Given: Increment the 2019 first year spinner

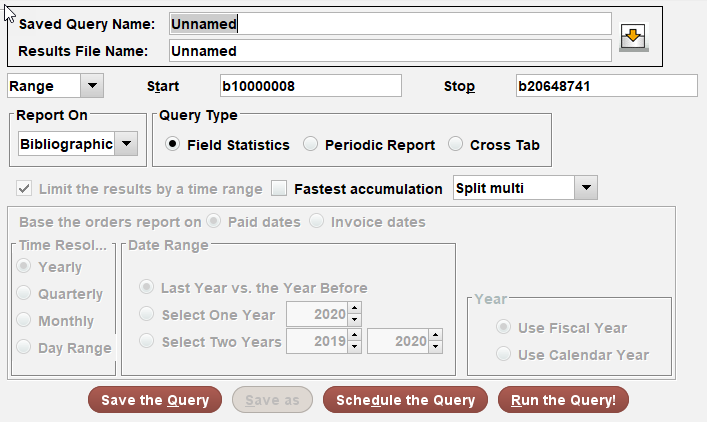Looking at the screenshot, I should coord(355,335).
